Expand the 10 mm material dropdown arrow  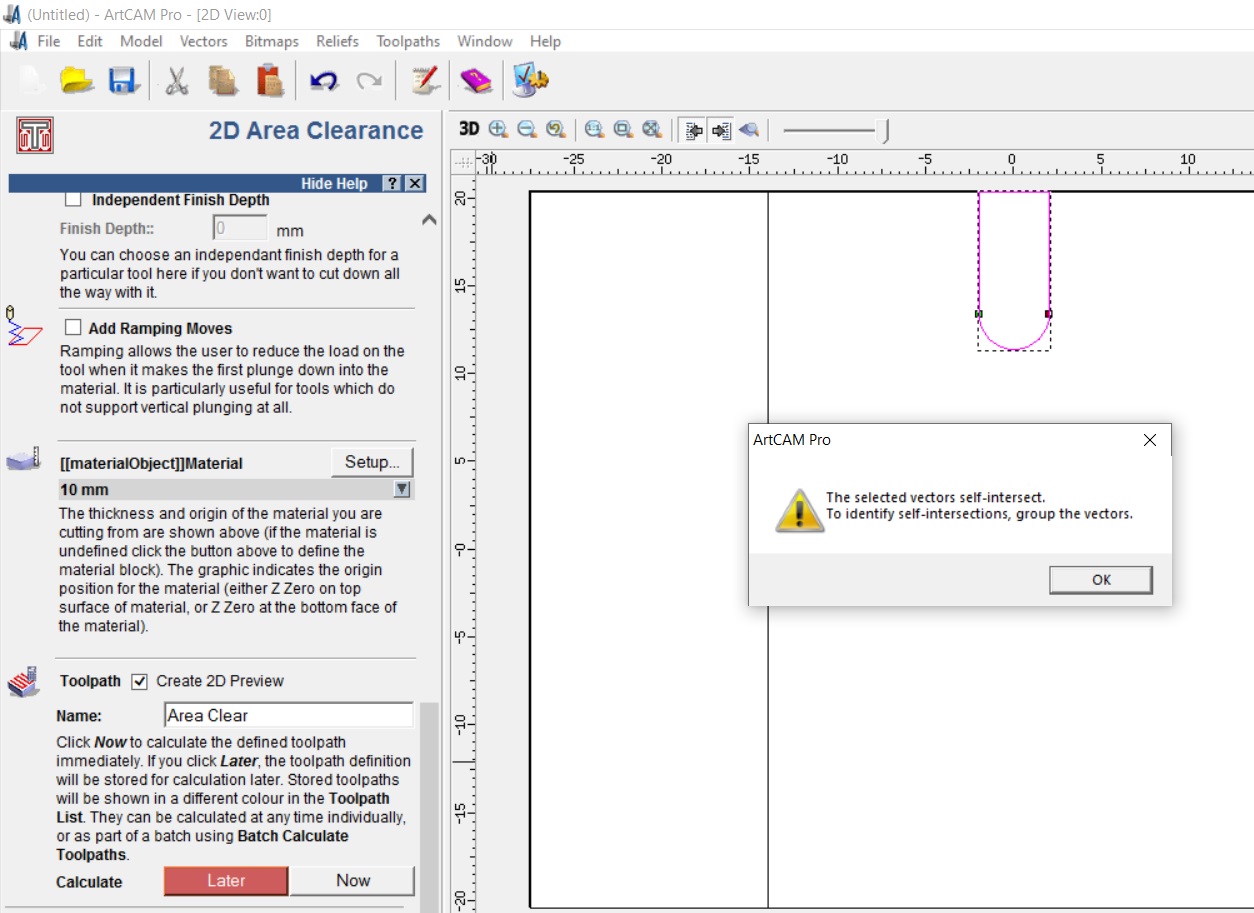click(x=402, y=490)
